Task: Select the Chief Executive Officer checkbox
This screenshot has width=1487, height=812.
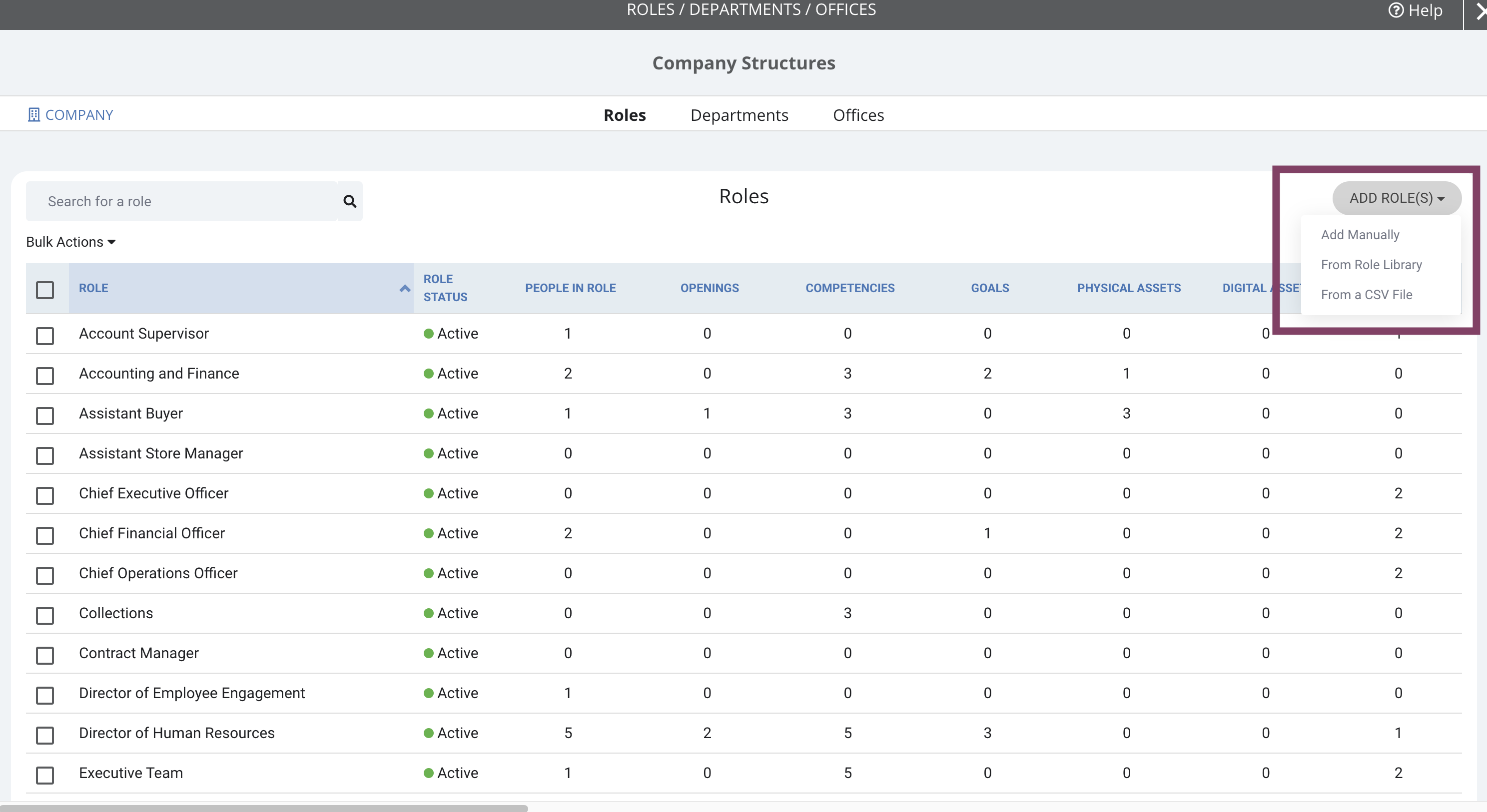Action: [45, 495]
